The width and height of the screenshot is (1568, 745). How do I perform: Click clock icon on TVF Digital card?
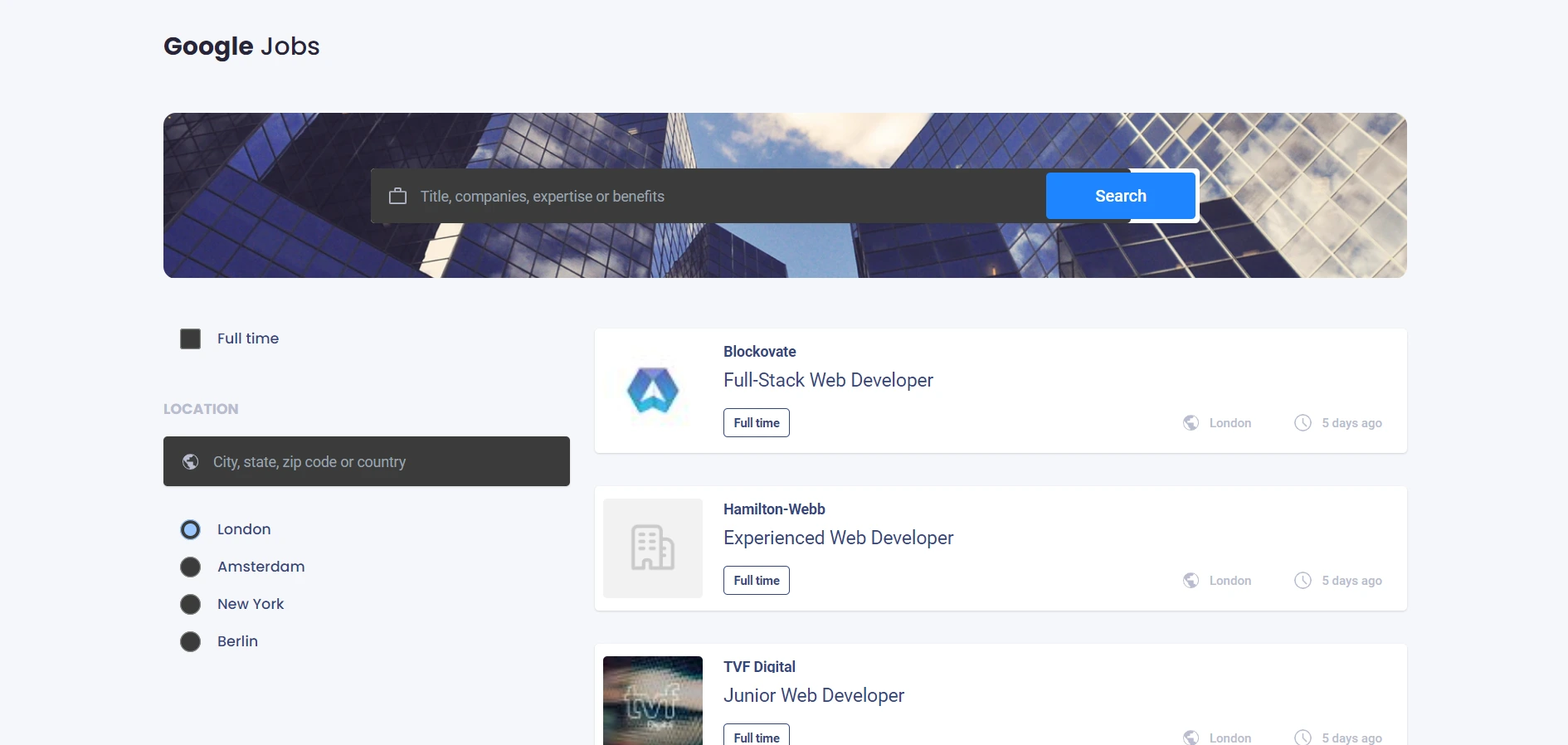(1303, 738)
